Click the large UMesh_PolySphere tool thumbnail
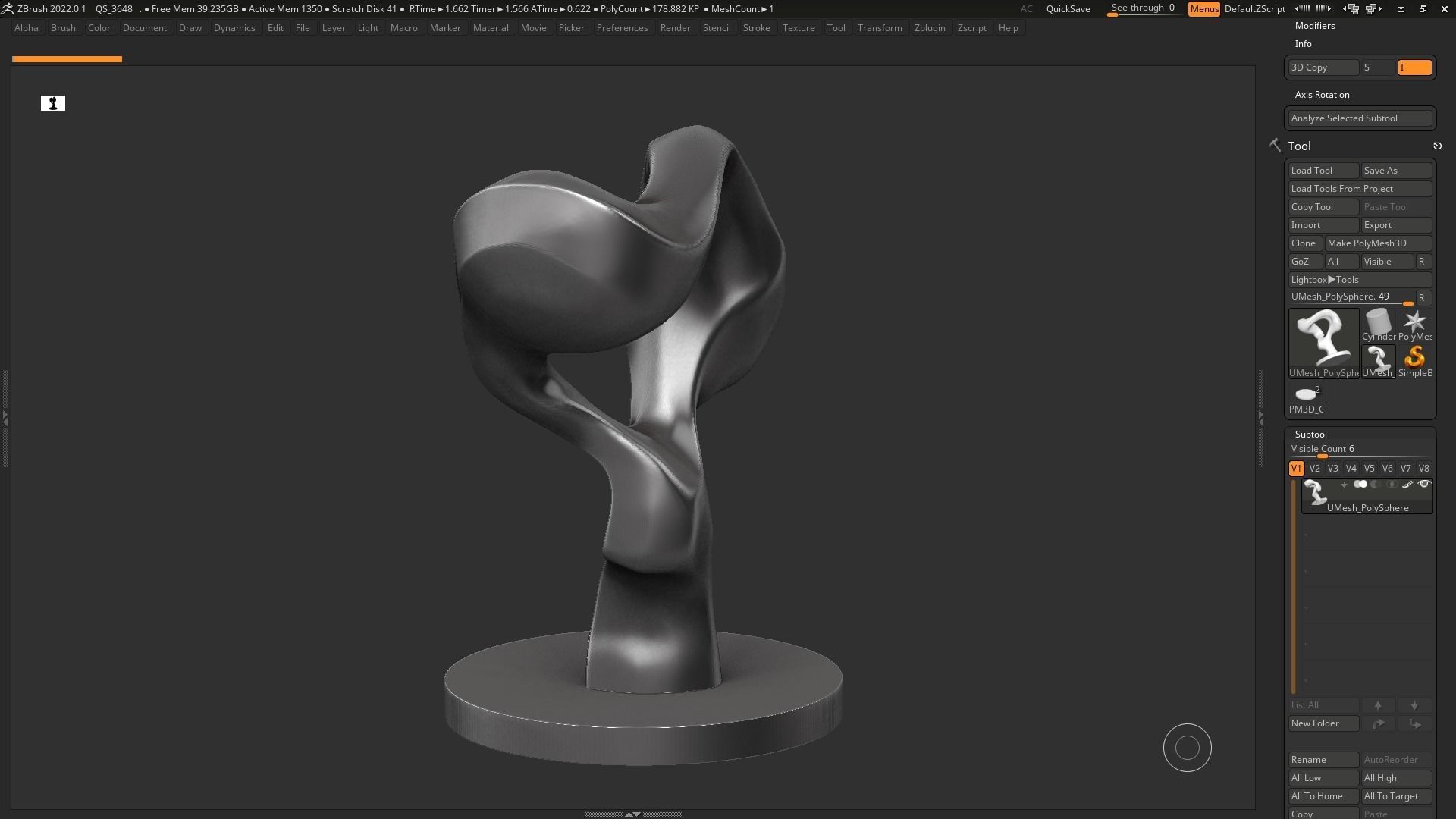1456x819 pixels. pos(1324,343)
